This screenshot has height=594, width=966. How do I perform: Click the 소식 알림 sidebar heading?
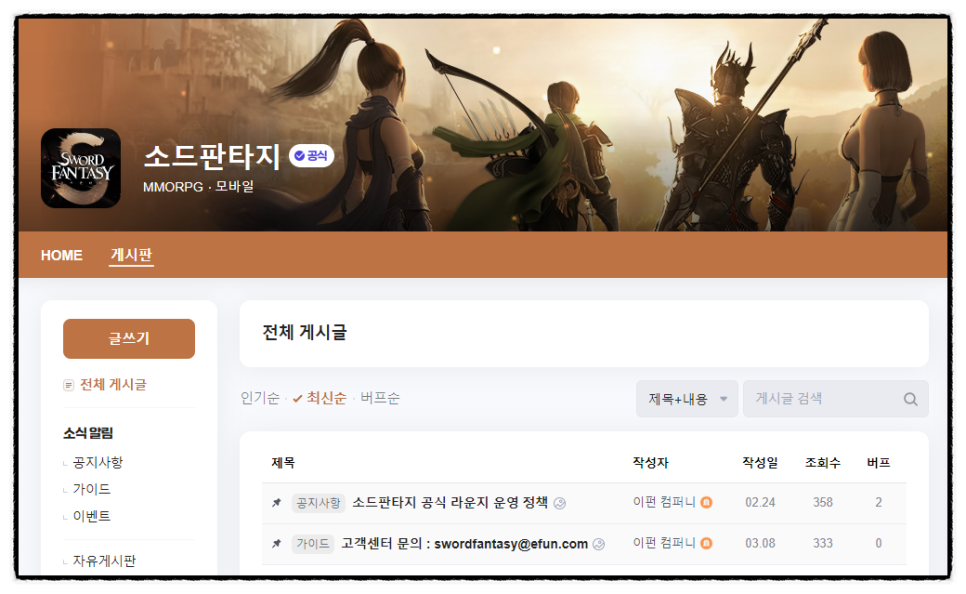[x=88, y=433]
